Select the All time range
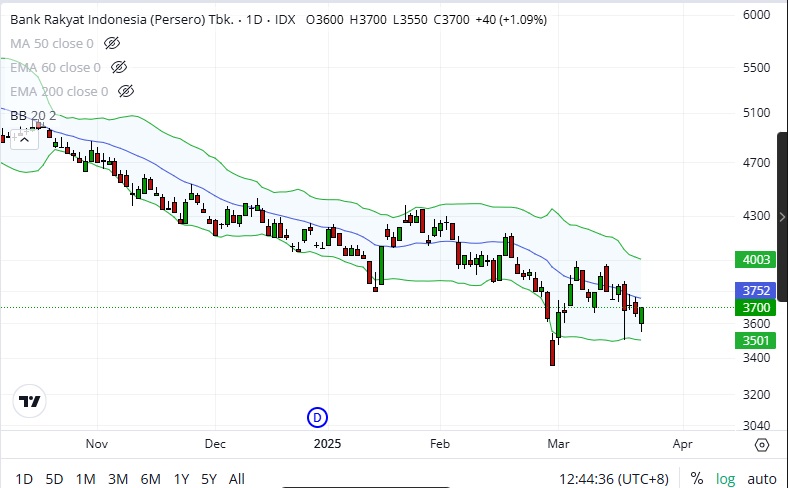This screenshot has width=788, height=488. 237,479
